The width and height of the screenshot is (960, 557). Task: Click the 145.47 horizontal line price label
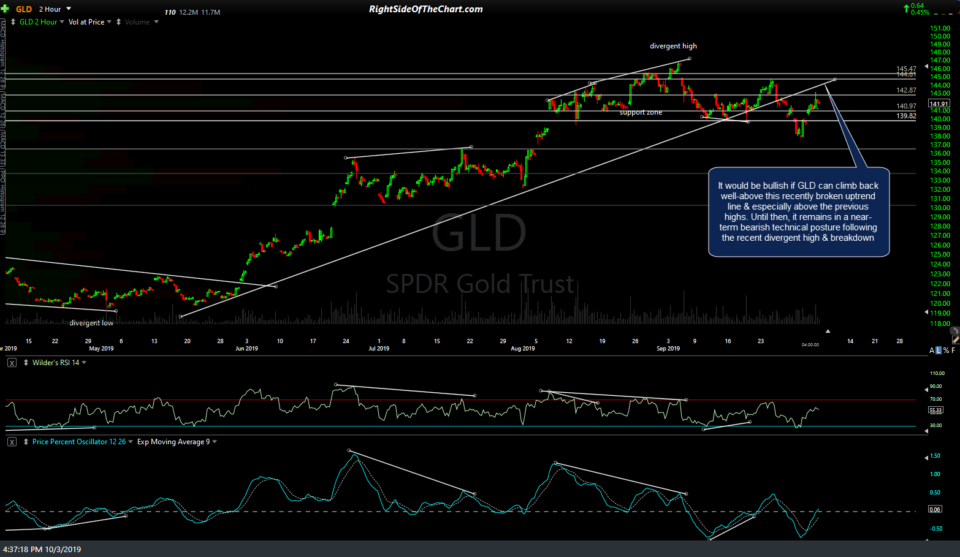click(906, 69)
